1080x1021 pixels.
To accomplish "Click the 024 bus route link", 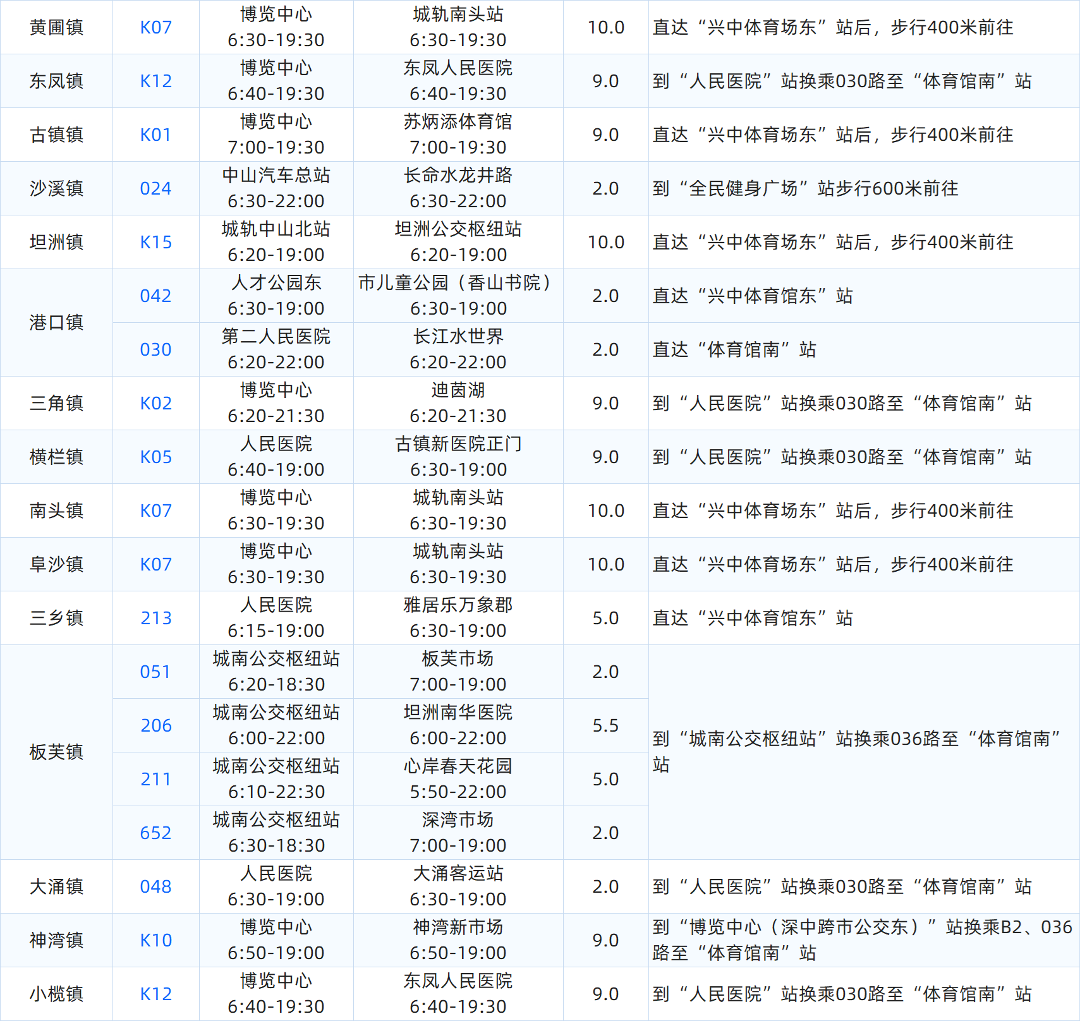I will [156, 189].
